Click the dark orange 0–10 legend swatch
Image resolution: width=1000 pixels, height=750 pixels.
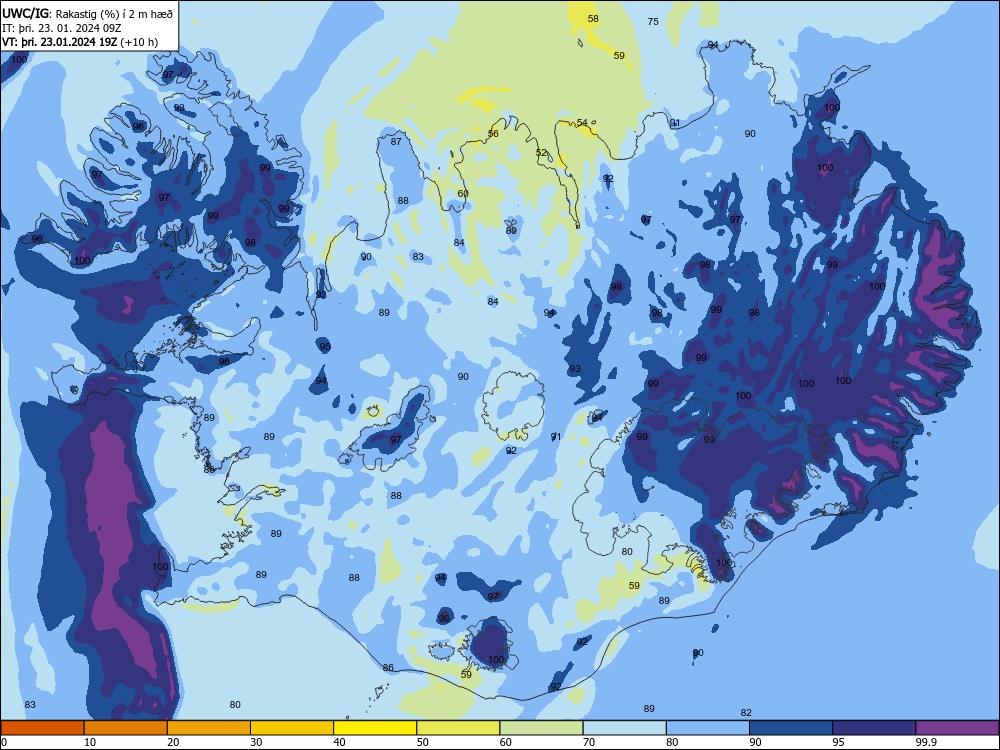coord(42,728)
